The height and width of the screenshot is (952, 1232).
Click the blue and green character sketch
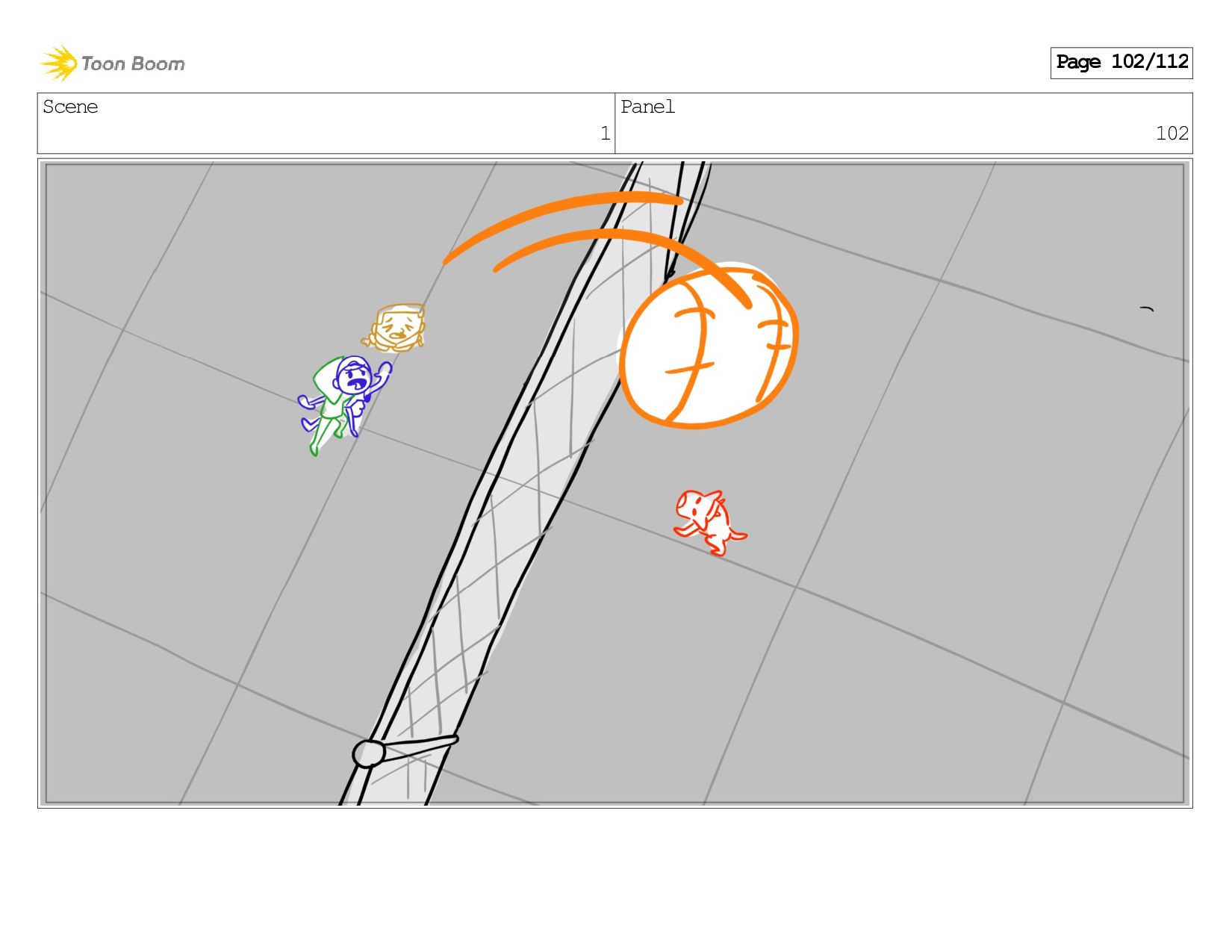point(343,404)
